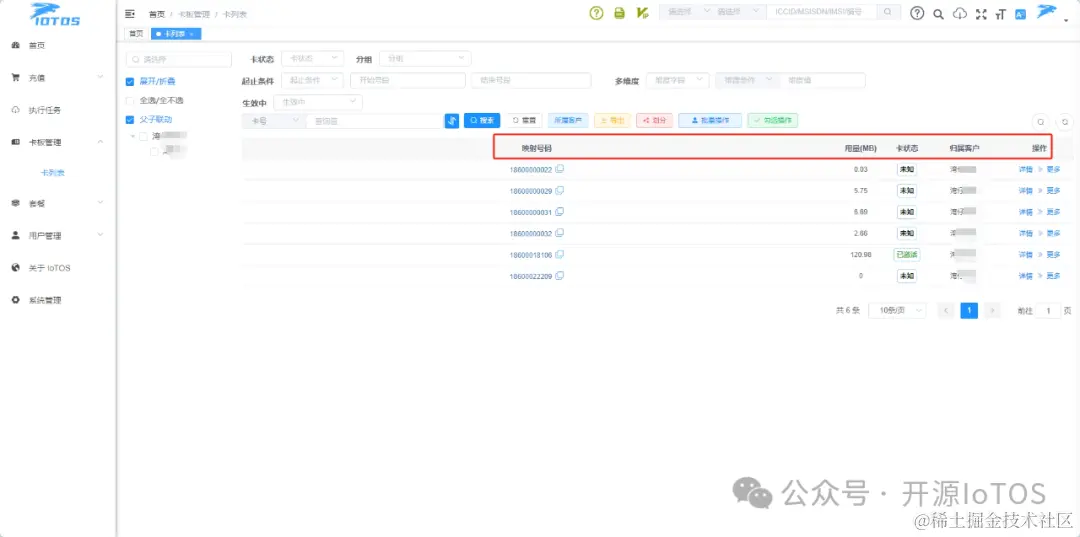1080x537 pixels.
Task: Copy number 18600000032 with its copy icon
Action: click(x=560, y=233)
